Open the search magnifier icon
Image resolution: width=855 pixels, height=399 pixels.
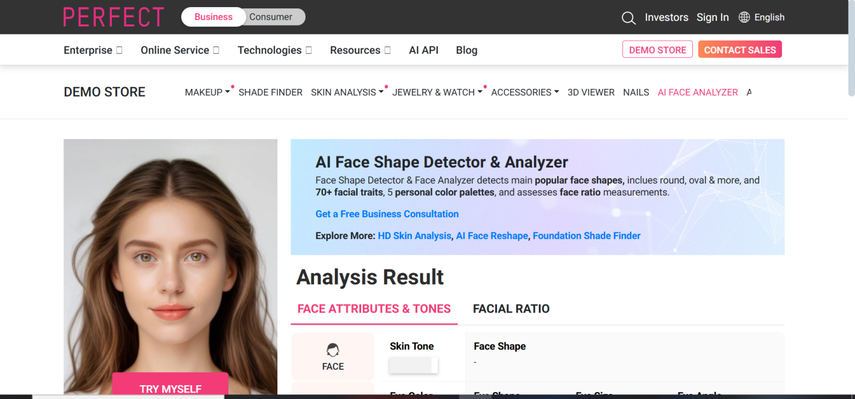[x=628, y=18]
